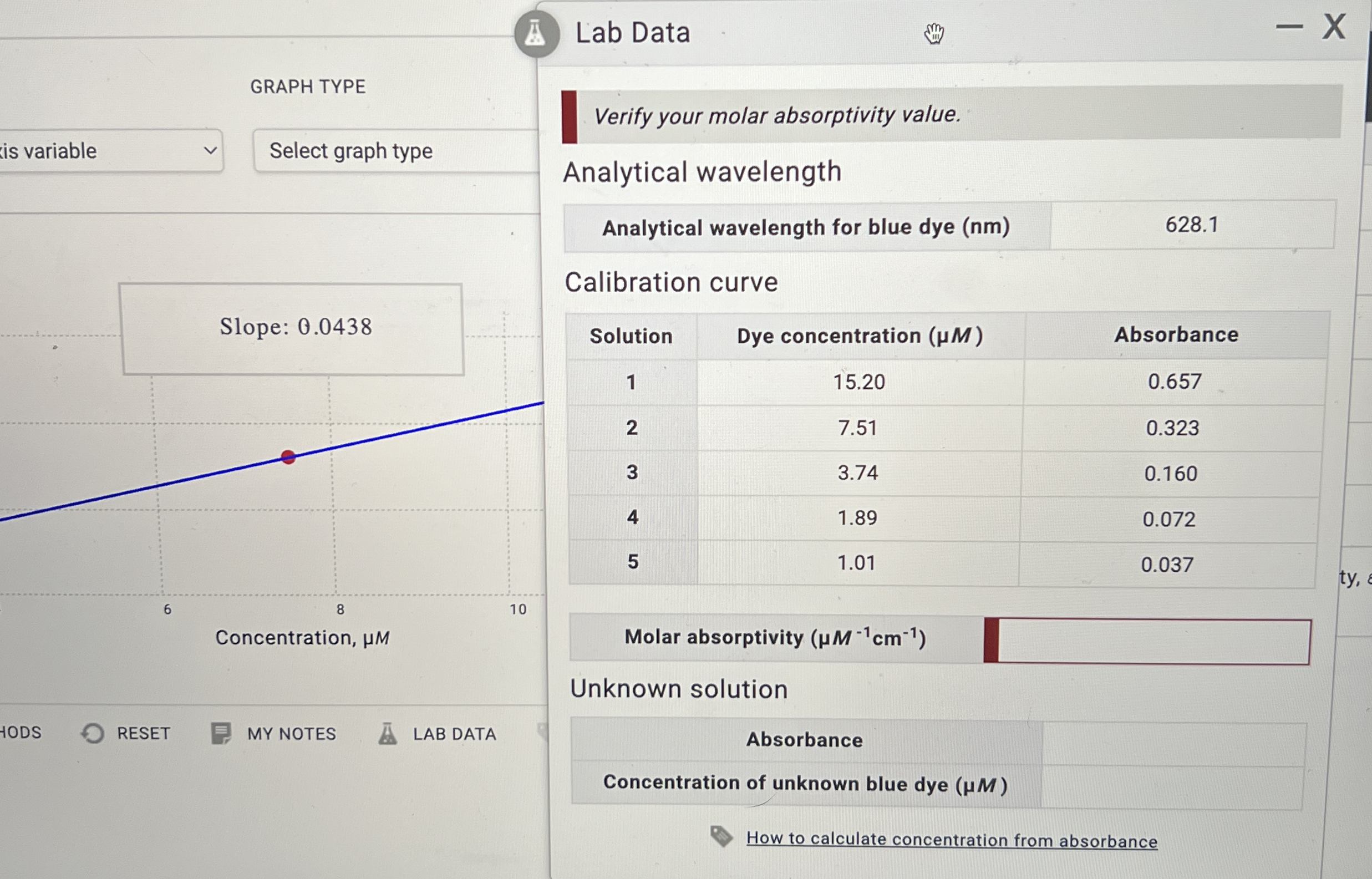Open How to calculate concentration from absorbance link

tap(952, 840)
